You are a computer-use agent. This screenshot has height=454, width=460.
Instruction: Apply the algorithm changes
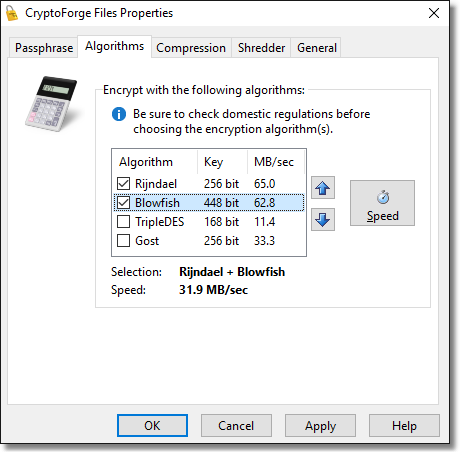pos(320,426)
